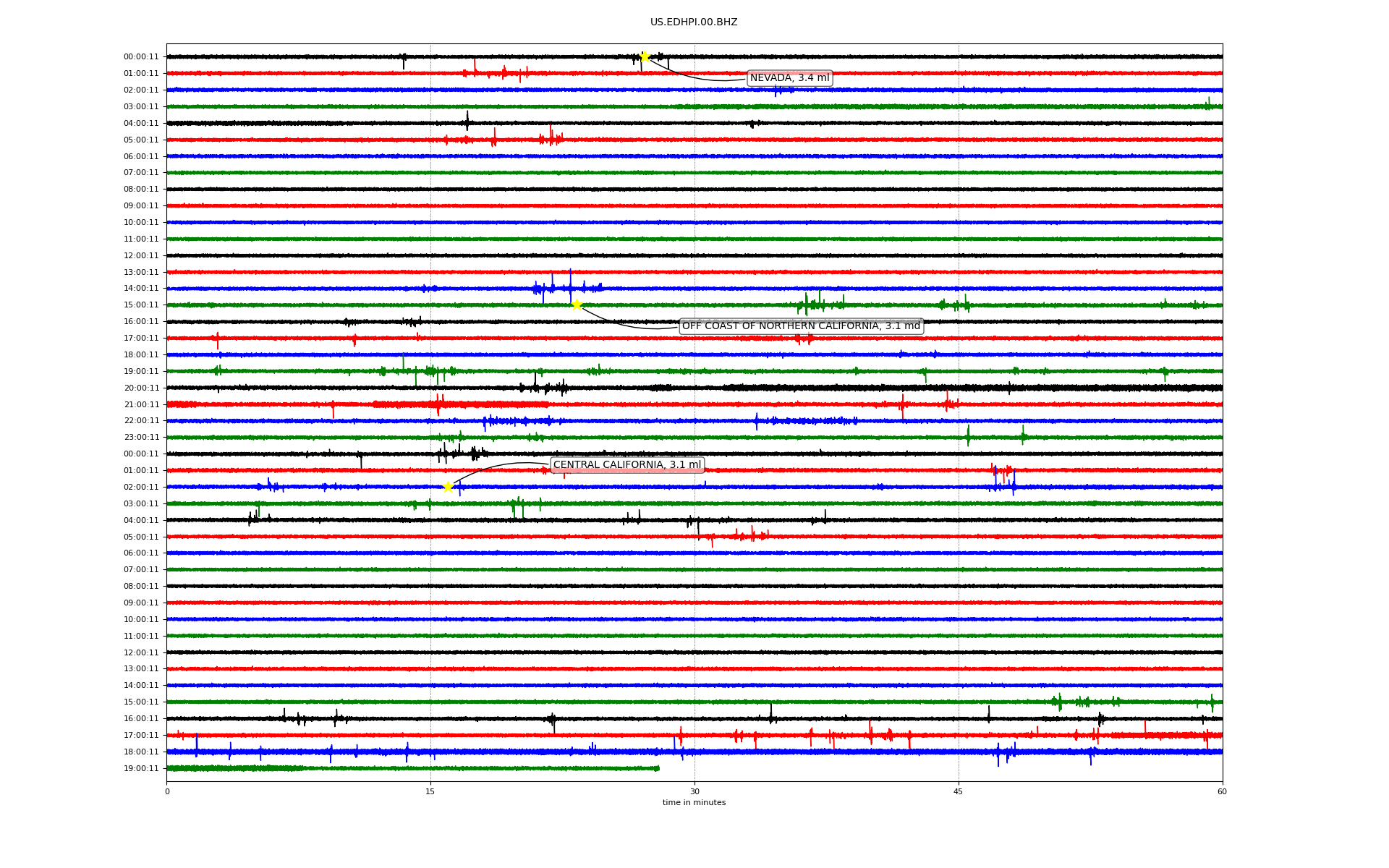The width and height of the screenshot is (1389, 868).
Task: Click the x-axis tick label 45
Action: tap(959, 791)
